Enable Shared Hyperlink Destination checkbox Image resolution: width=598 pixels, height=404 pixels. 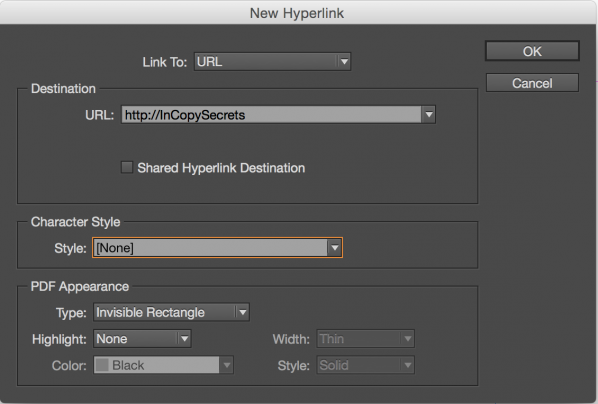coord(127,167)
